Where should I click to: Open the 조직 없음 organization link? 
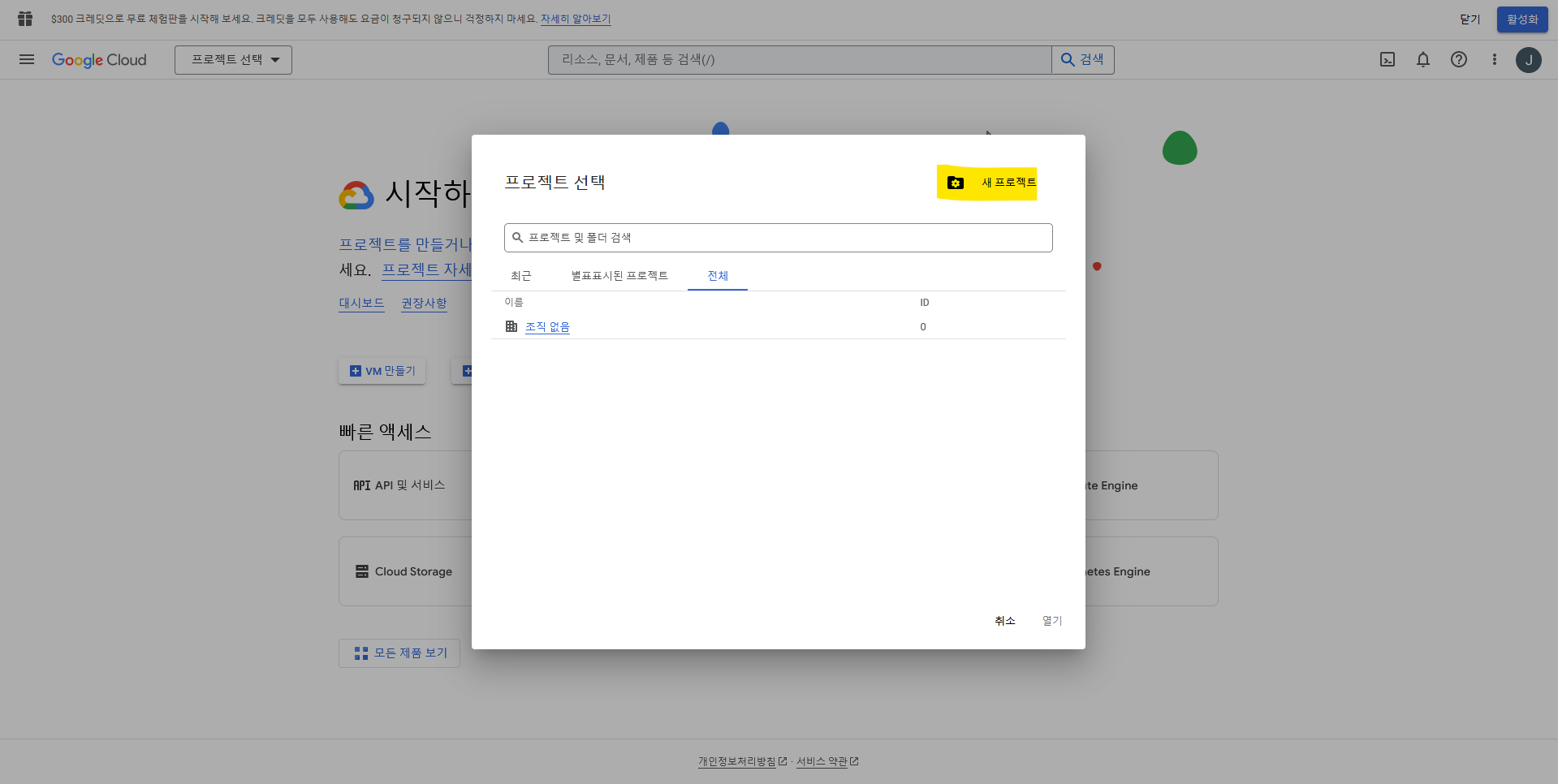click(x=547, y=327)
